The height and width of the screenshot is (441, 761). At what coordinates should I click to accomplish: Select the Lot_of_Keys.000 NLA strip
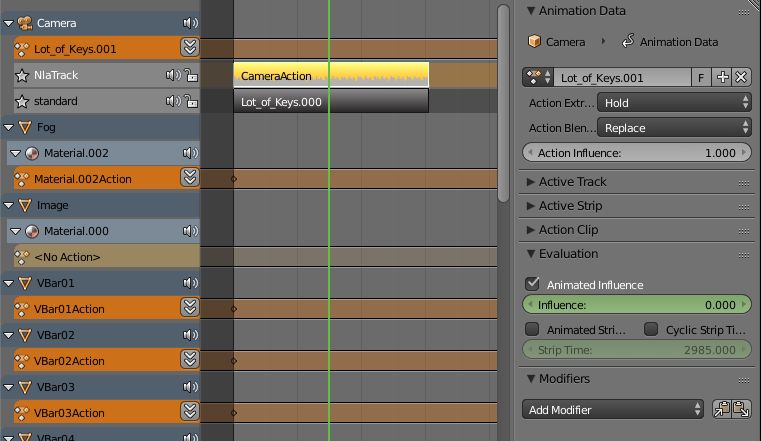[x=331, y=101]
